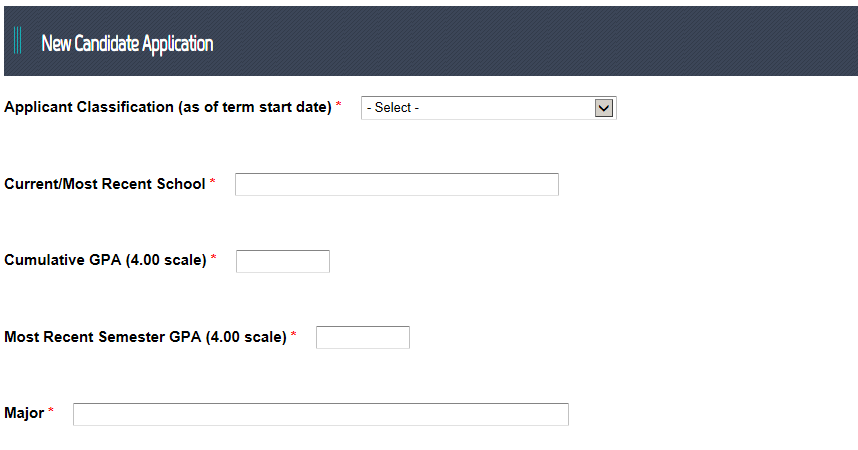The height and width of the screenshot is (450, 858).
Task: Click the Cumulative GPA (4.00 scale) label
Action: 105,260
